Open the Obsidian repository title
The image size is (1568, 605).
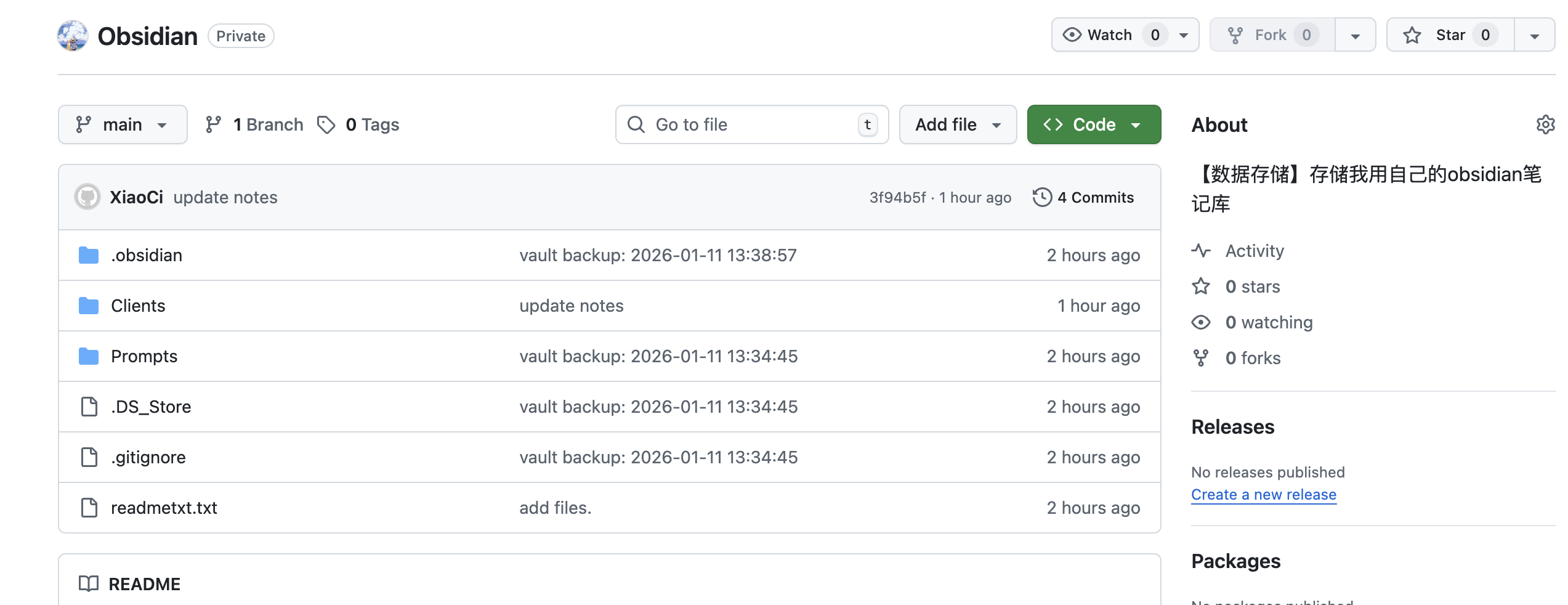coord(148,36)
